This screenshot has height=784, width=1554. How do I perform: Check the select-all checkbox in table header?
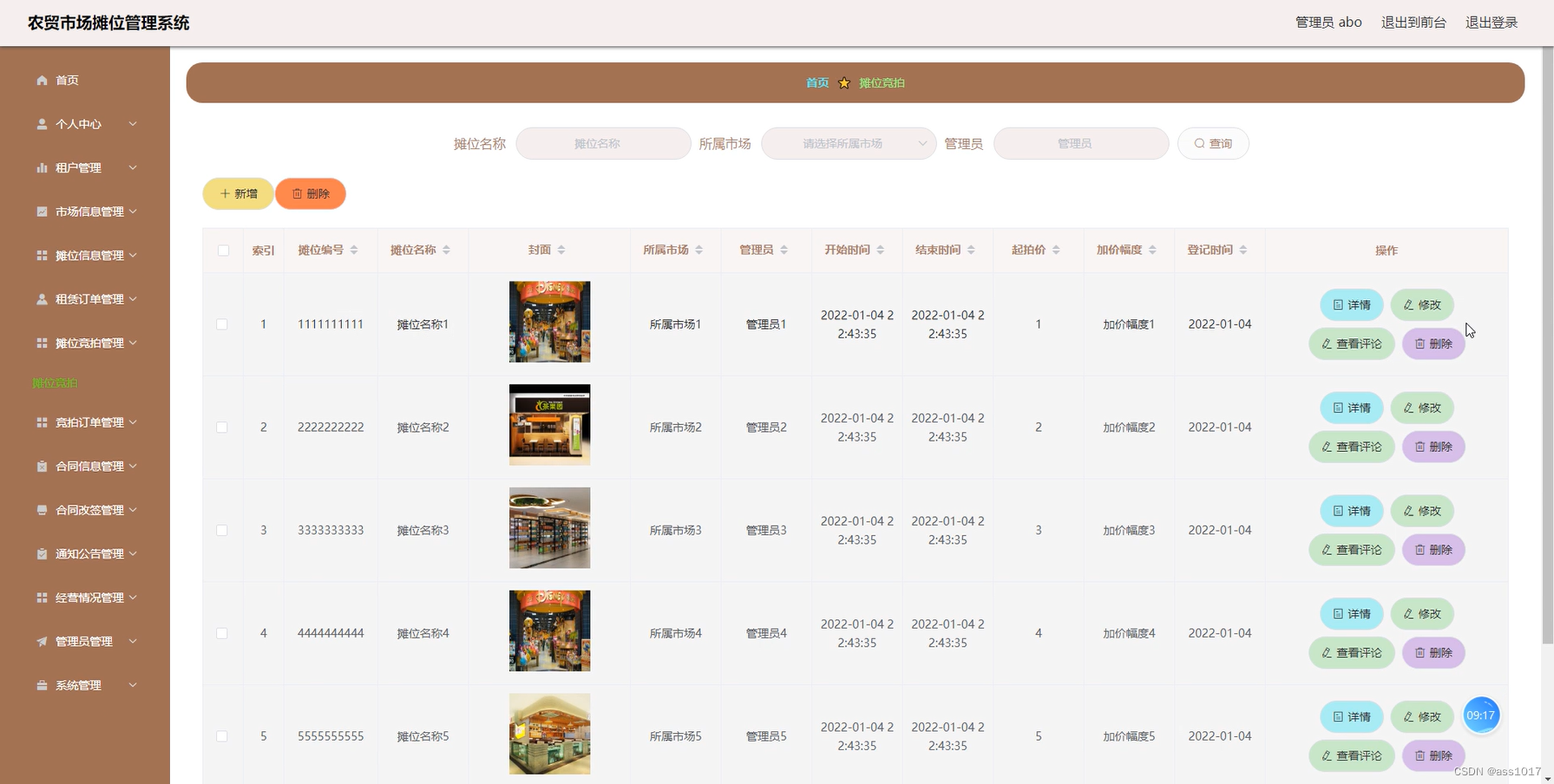[222, 251]
